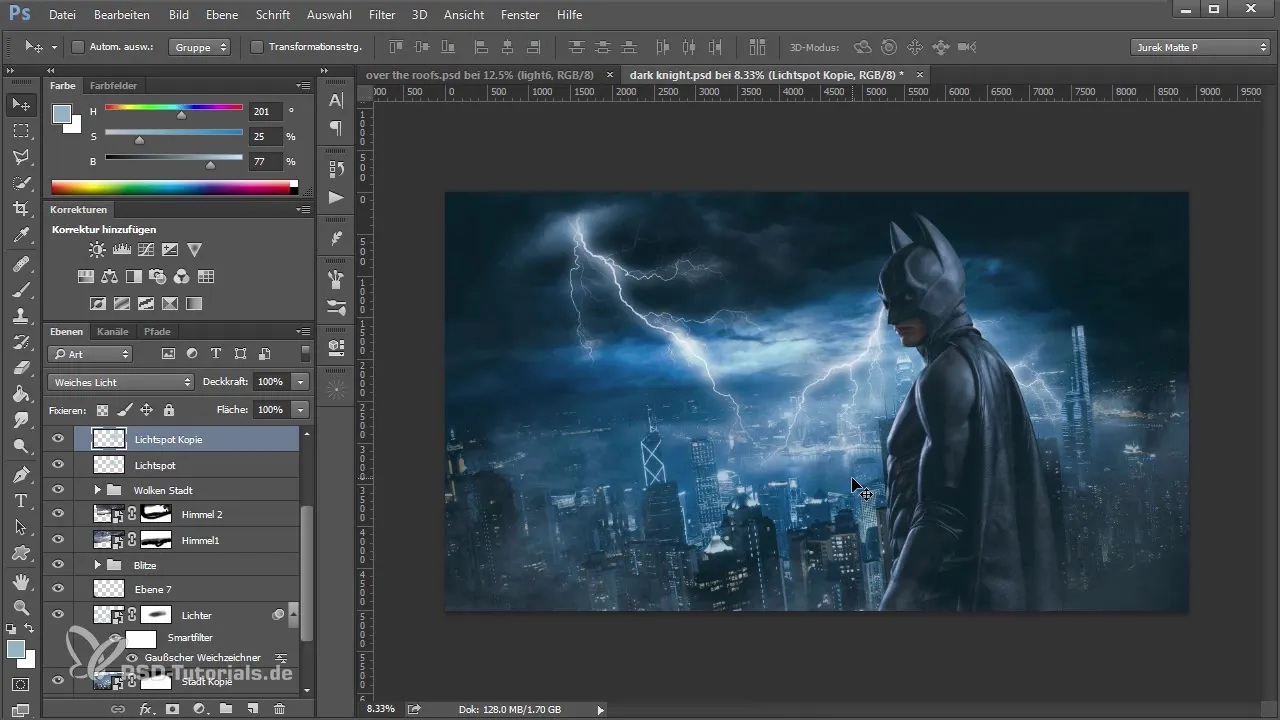This screenshot has width=1280, height=720.
Task: Switch to the Pfade tab
Action: (x=157, y=331)
